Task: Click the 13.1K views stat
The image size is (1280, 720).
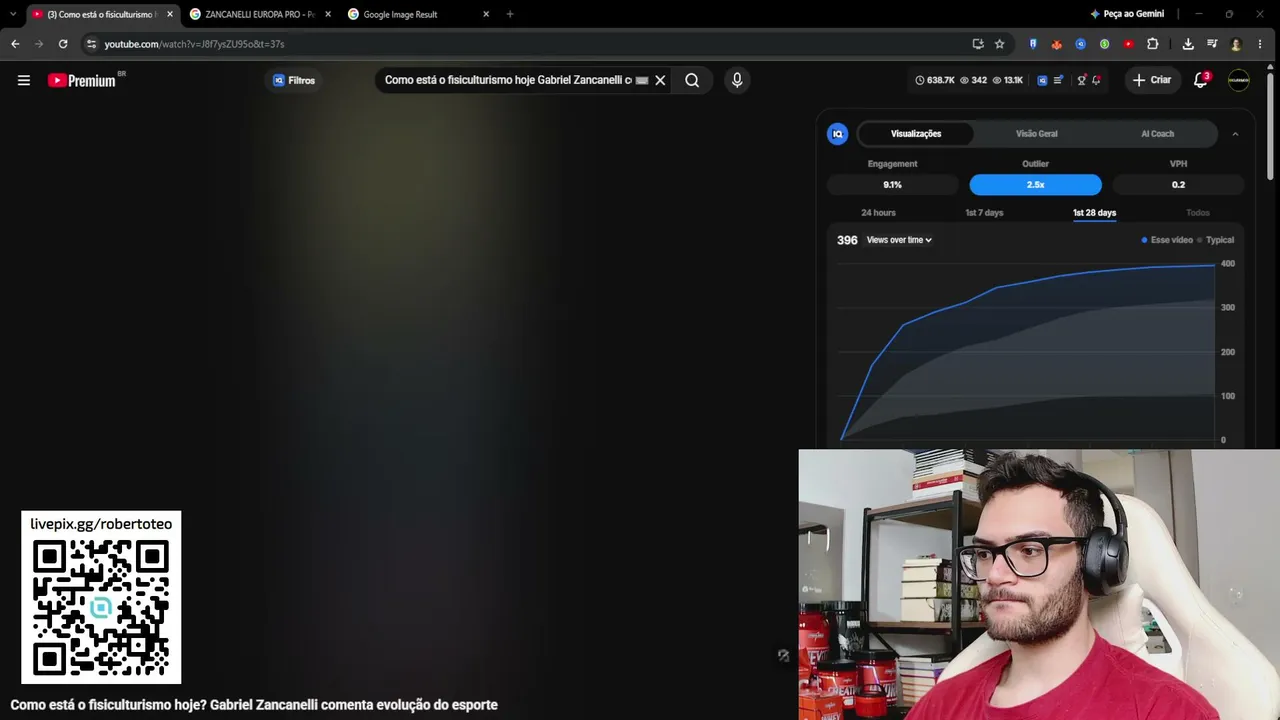Action: (1008, 80)
